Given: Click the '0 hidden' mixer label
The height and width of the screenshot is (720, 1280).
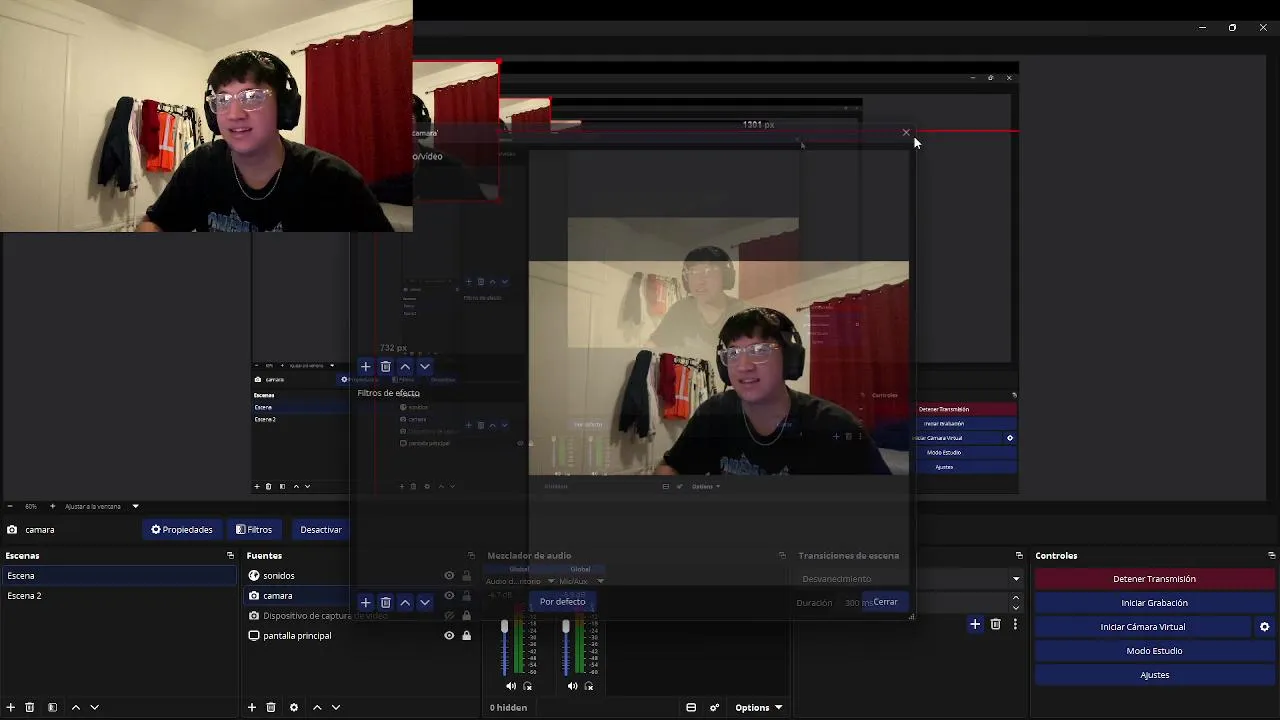Looking at the screenshot, I should pos(508,708).
